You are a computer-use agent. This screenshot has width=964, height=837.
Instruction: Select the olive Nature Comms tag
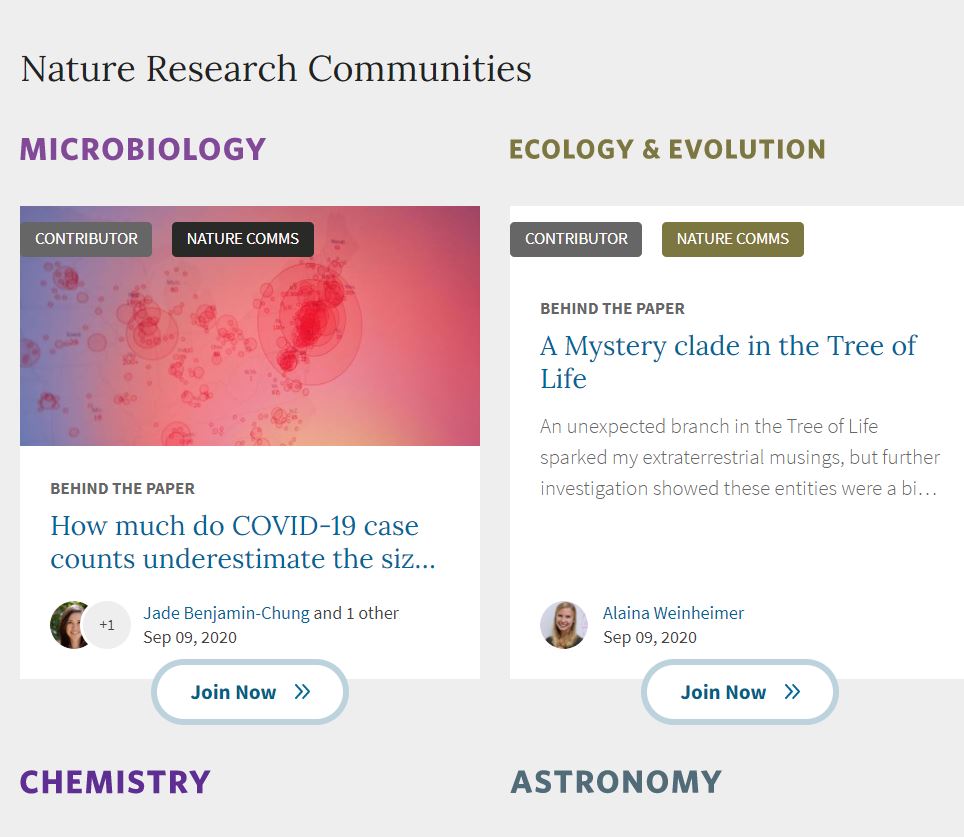[x=732, y=239]
